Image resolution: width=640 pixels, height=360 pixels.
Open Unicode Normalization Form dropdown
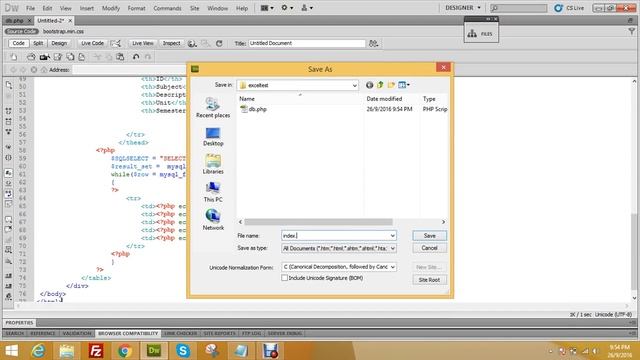[339, 267]
